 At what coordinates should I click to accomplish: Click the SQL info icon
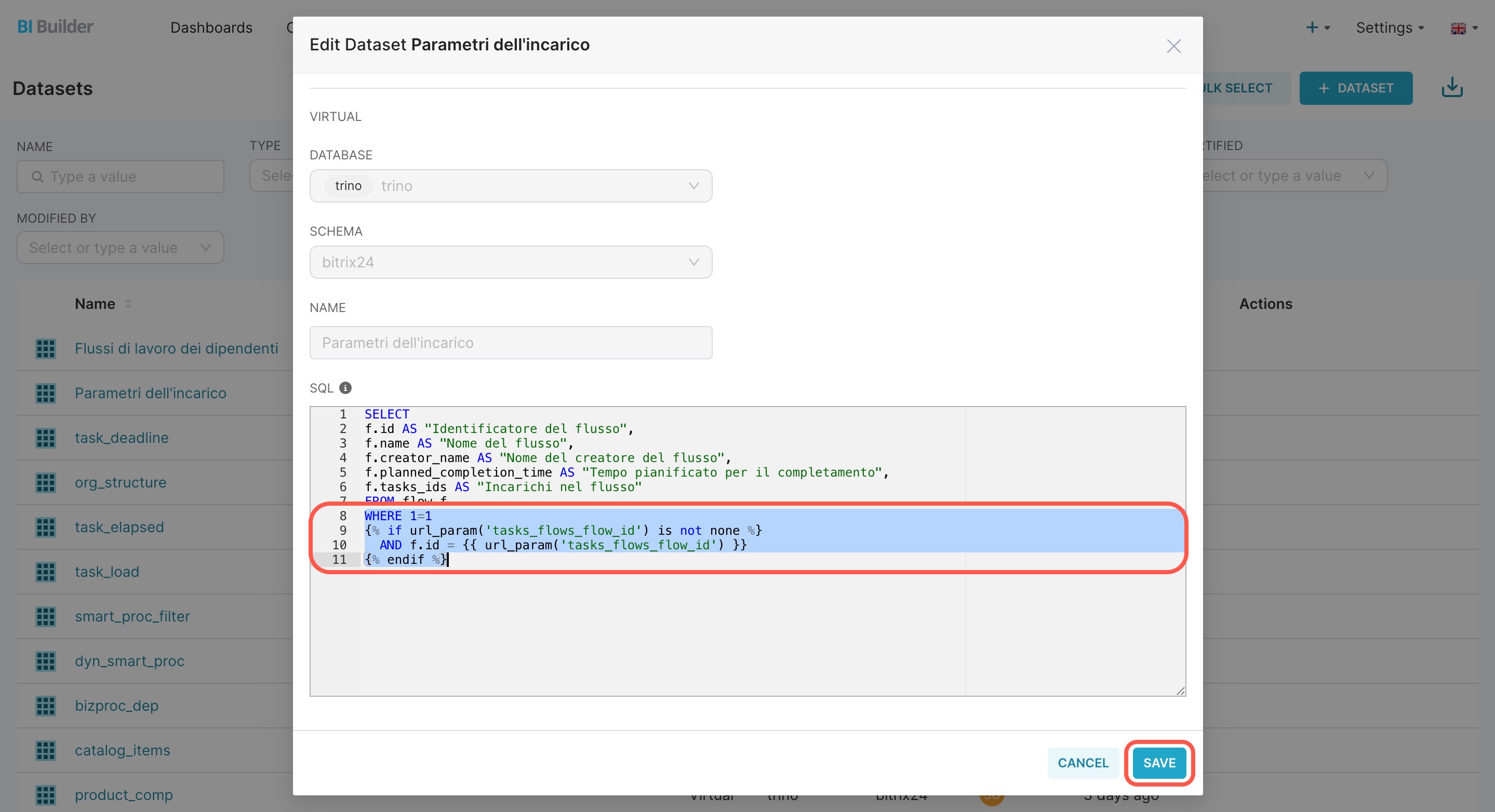pos(345,388)
